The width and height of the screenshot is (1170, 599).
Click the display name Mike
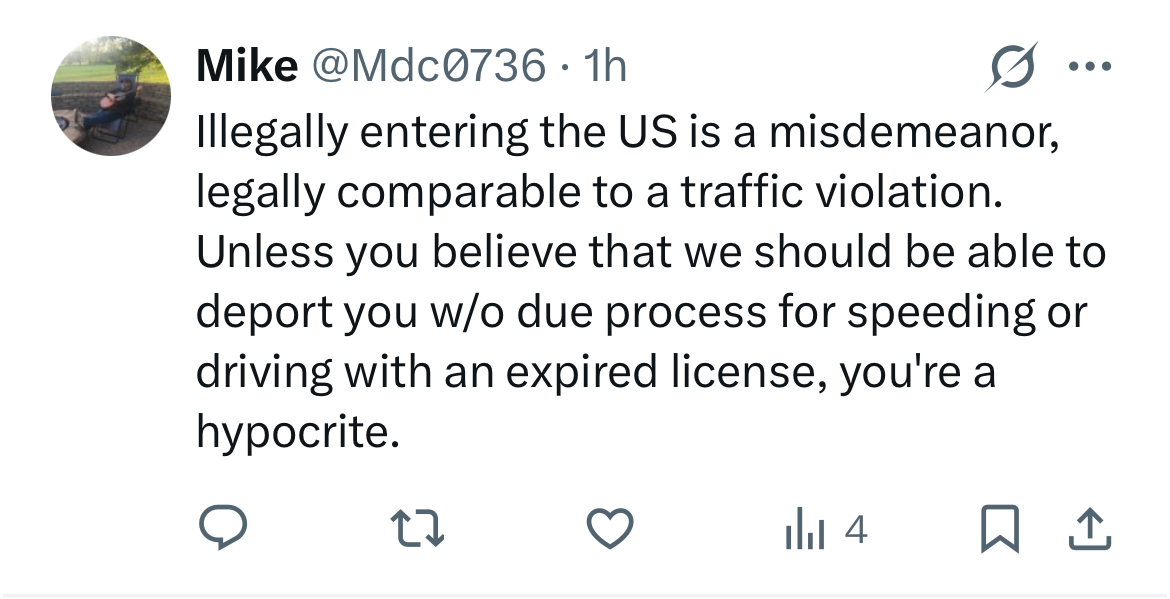pyautogui.click(x=247, y=67)
